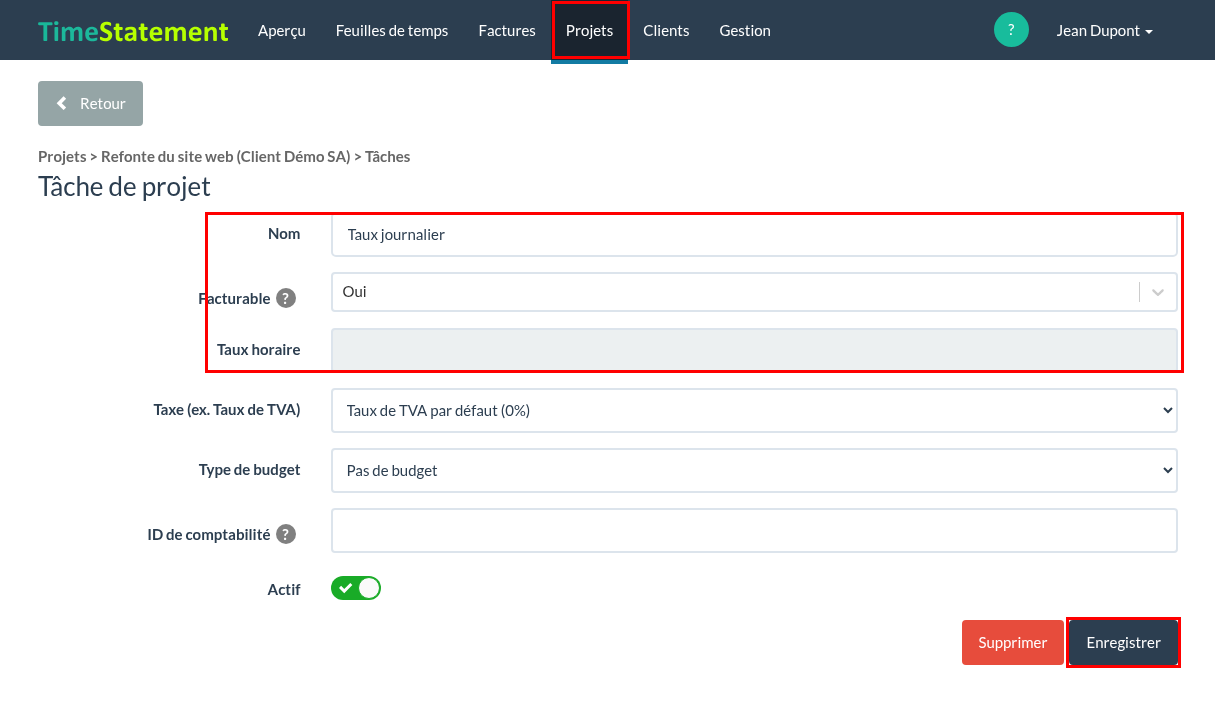1215x713 pixels.
Task: Switch to the Factures section
Action: [x=507, y=31]
